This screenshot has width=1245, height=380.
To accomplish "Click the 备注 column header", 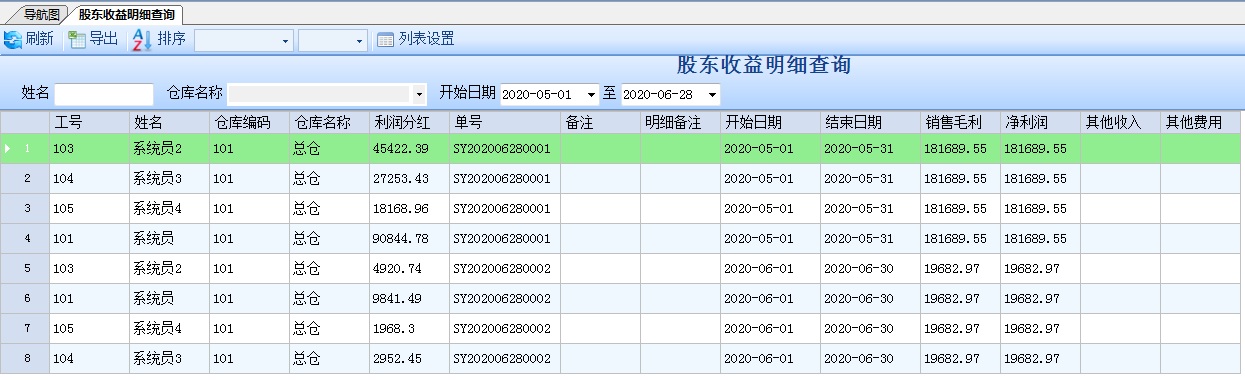I will point(601,122).
